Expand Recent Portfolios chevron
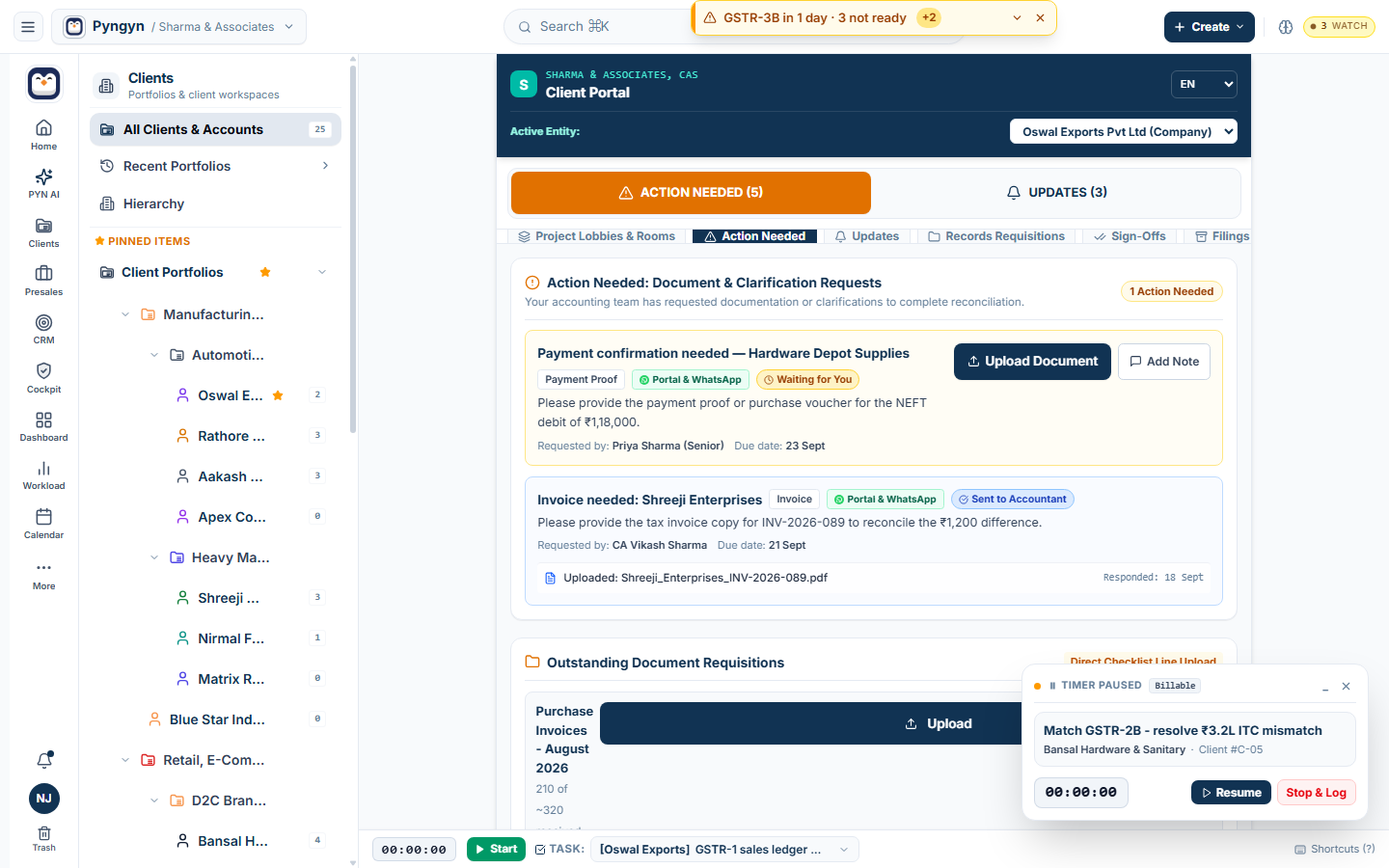 coord(325,166)
